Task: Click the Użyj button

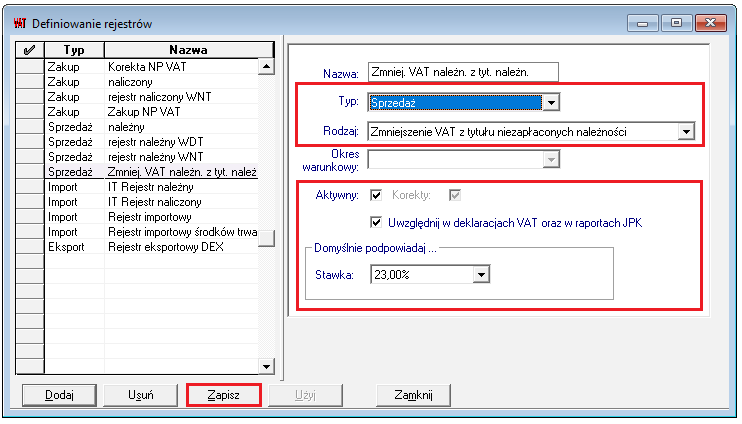Action: click(305, 395)
